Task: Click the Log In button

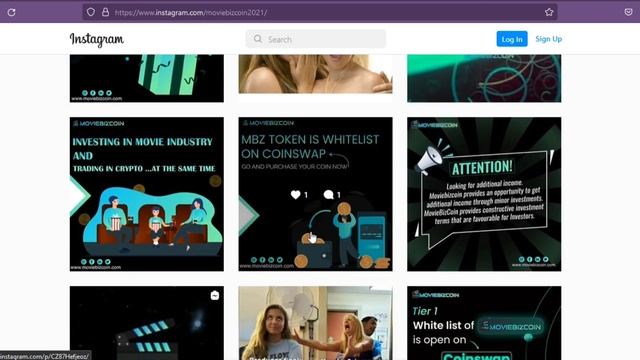Action: (512, 39)
